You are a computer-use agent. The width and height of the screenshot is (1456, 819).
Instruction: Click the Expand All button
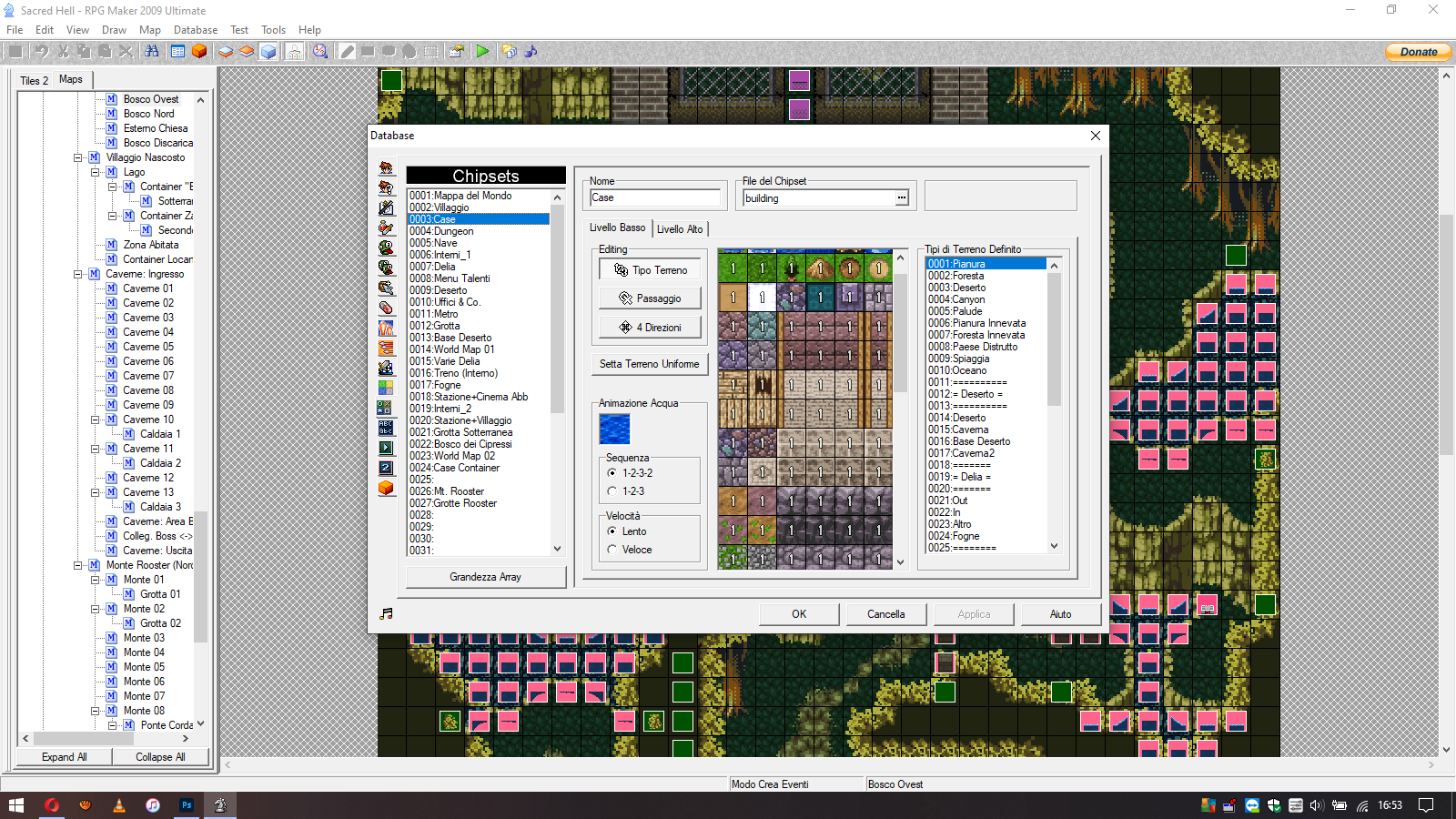(x=65, y=757)
